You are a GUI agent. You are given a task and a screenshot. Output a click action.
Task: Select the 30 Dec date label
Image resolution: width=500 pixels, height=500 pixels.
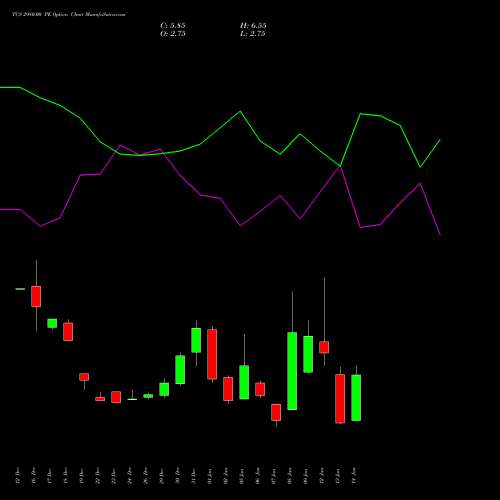pyautogui.click(x=178, y=475)
